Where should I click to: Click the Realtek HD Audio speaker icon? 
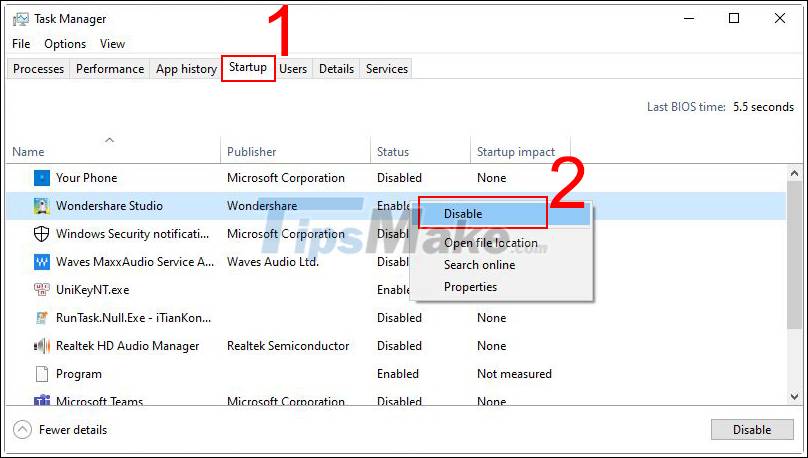click(42, 346)
